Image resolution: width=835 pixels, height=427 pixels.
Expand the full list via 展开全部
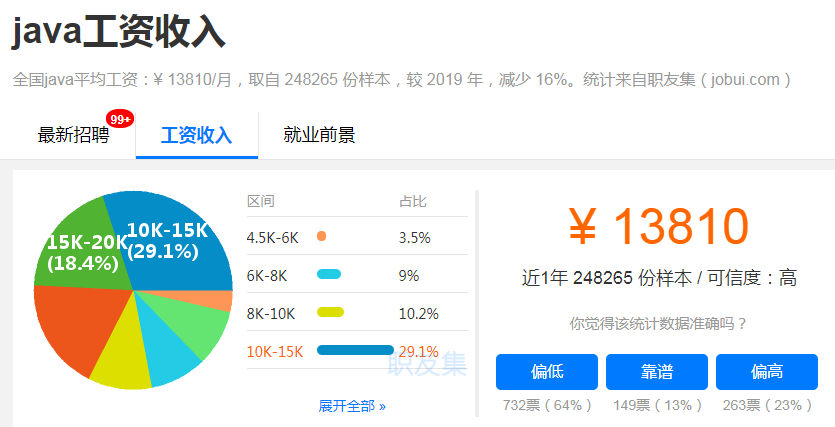click(352, 406)
